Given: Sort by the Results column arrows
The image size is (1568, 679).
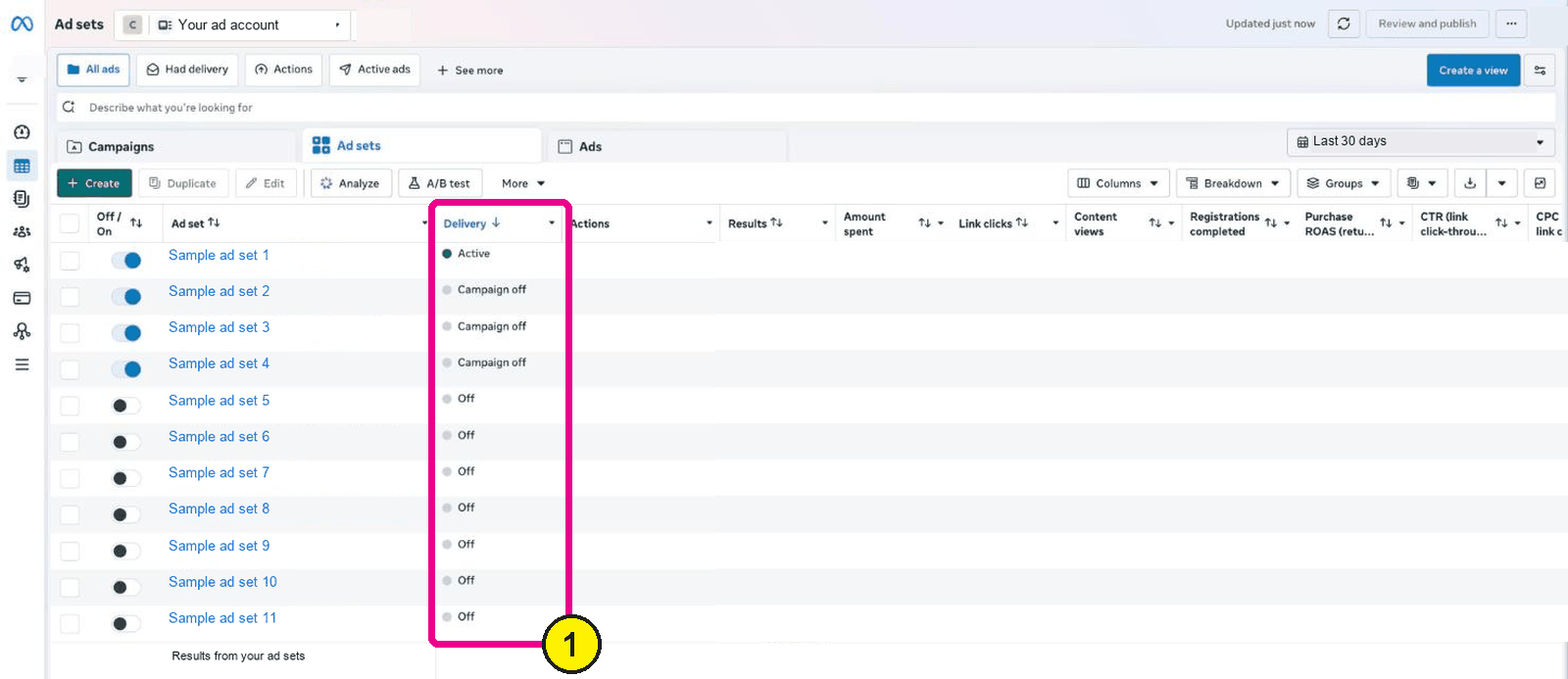Looking at the screenshot, I should 776,223.
